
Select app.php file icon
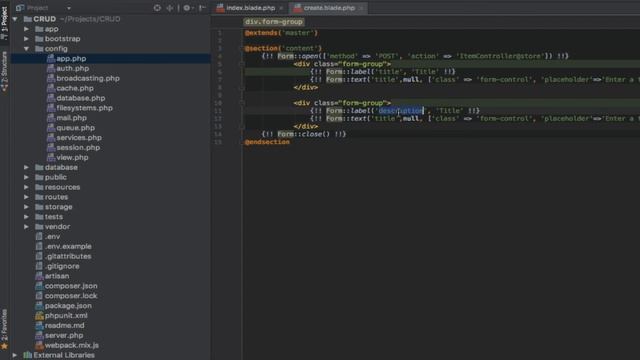(51, 58)
